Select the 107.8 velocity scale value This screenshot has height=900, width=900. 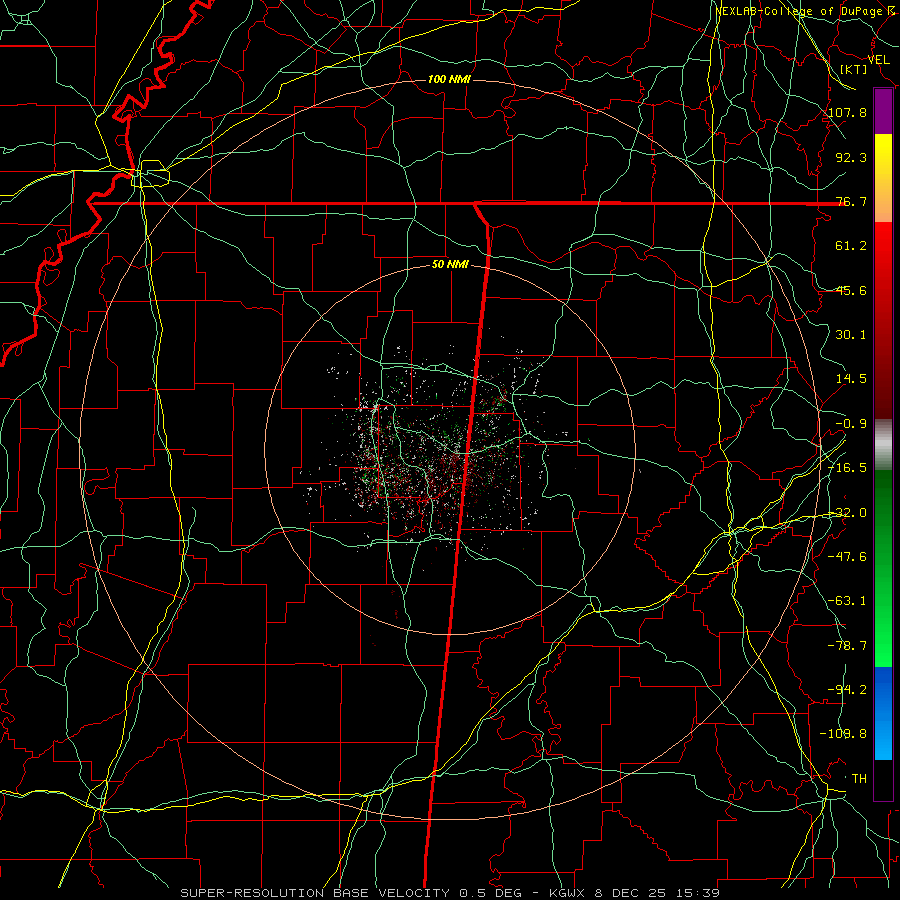[x=848, y=112]
